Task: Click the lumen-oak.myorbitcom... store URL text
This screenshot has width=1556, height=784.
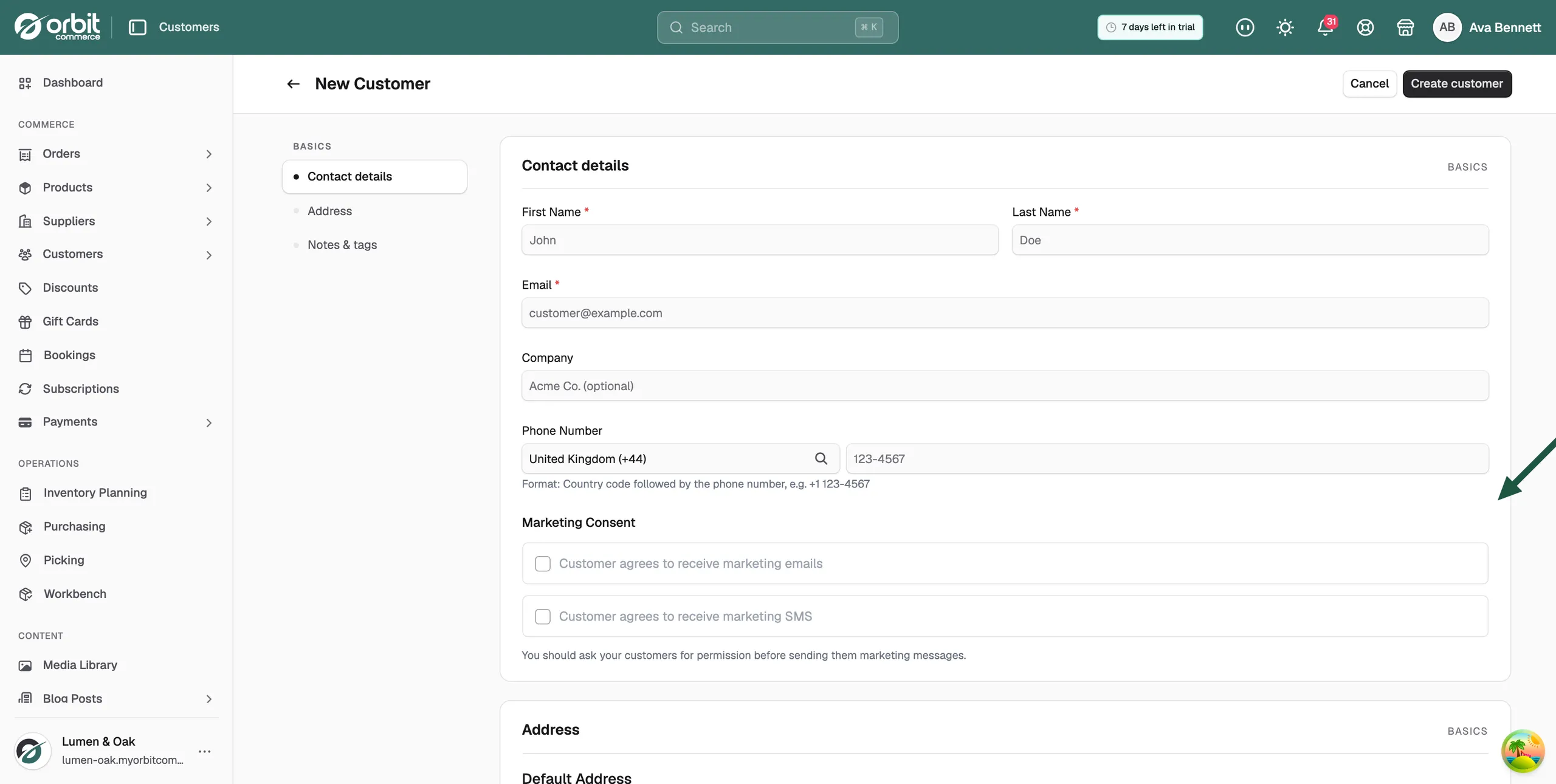Action: (122, 760)
